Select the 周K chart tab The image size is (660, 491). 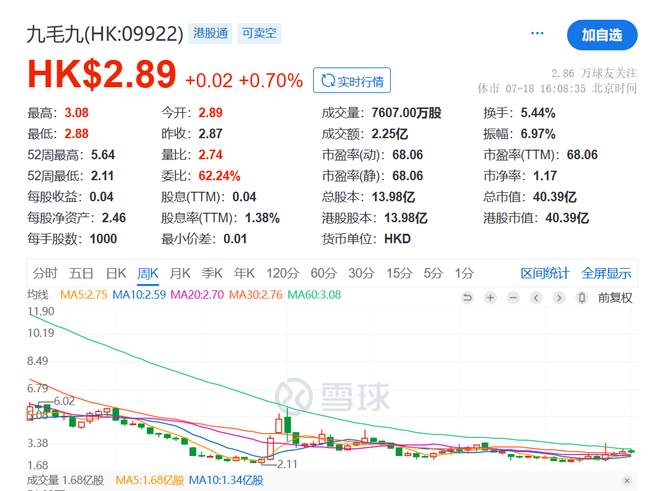(148, 273)
